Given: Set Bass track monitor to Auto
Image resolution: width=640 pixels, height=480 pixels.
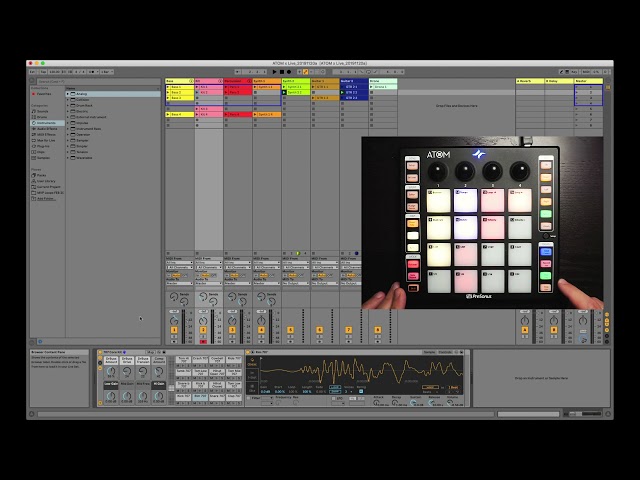Looking at the screenshot, I should coord(177,276).
